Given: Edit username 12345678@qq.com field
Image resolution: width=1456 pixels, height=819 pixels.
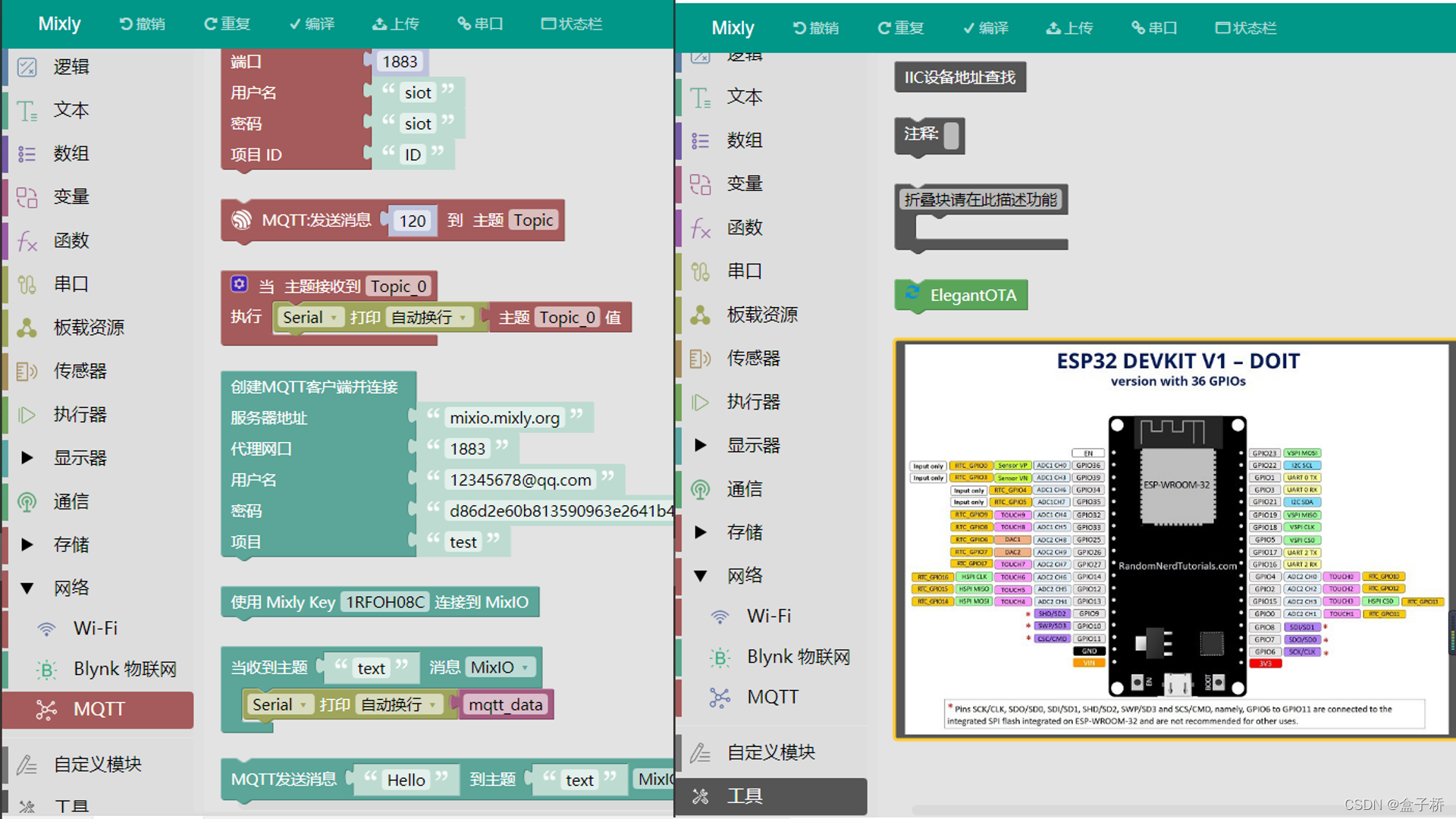Looking at the screenshot, I should tap(520, 480).
